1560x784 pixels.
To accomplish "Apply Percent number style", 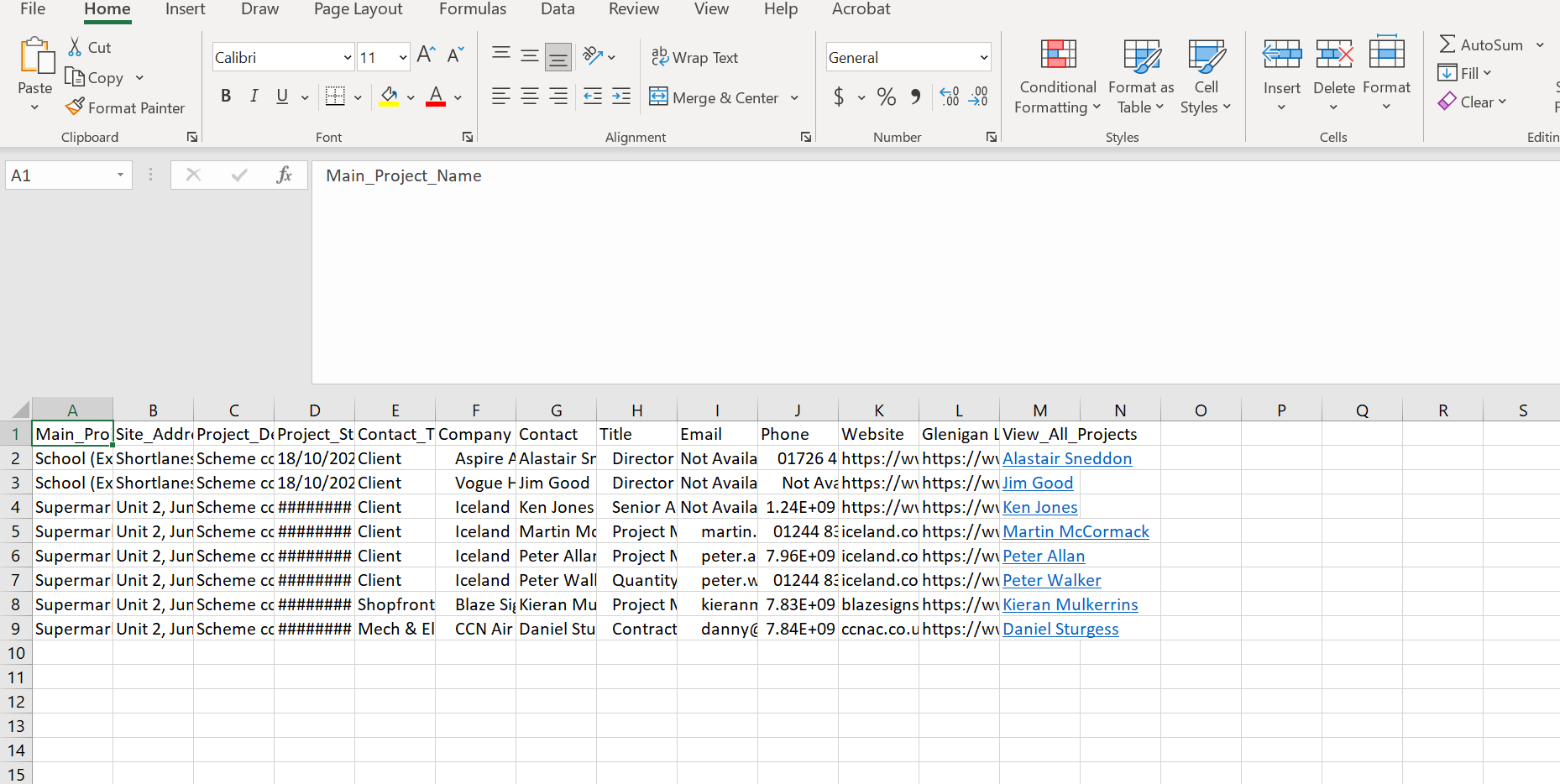I will [886, 97].
